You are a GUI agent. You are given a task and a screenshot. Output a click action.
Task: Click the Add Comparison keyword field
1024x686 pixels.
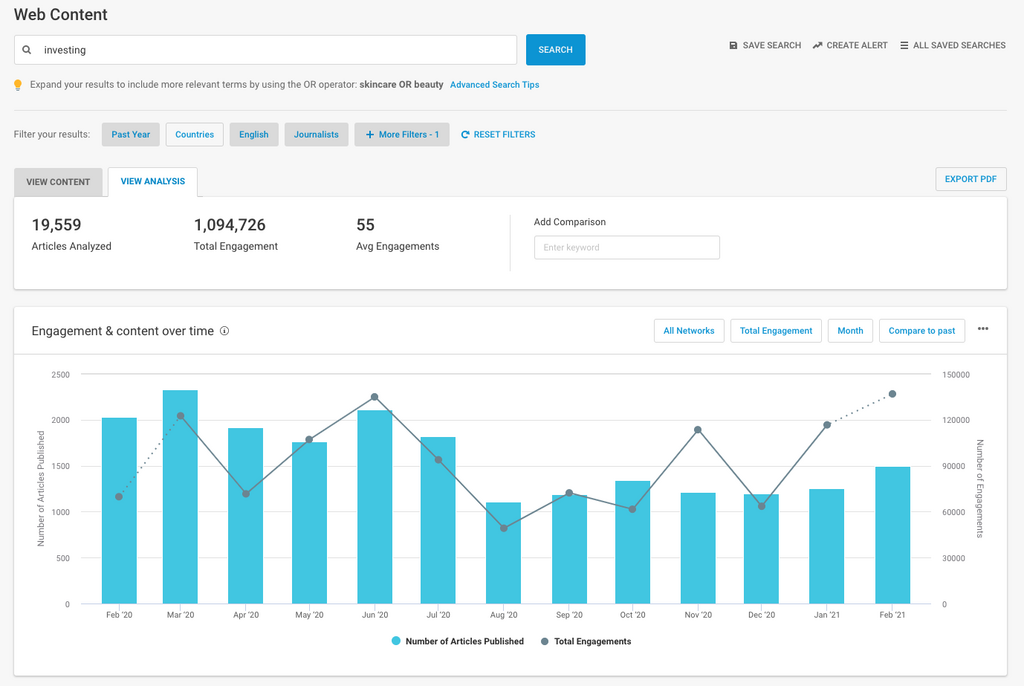pyautogui.click(x=626, y=248)
